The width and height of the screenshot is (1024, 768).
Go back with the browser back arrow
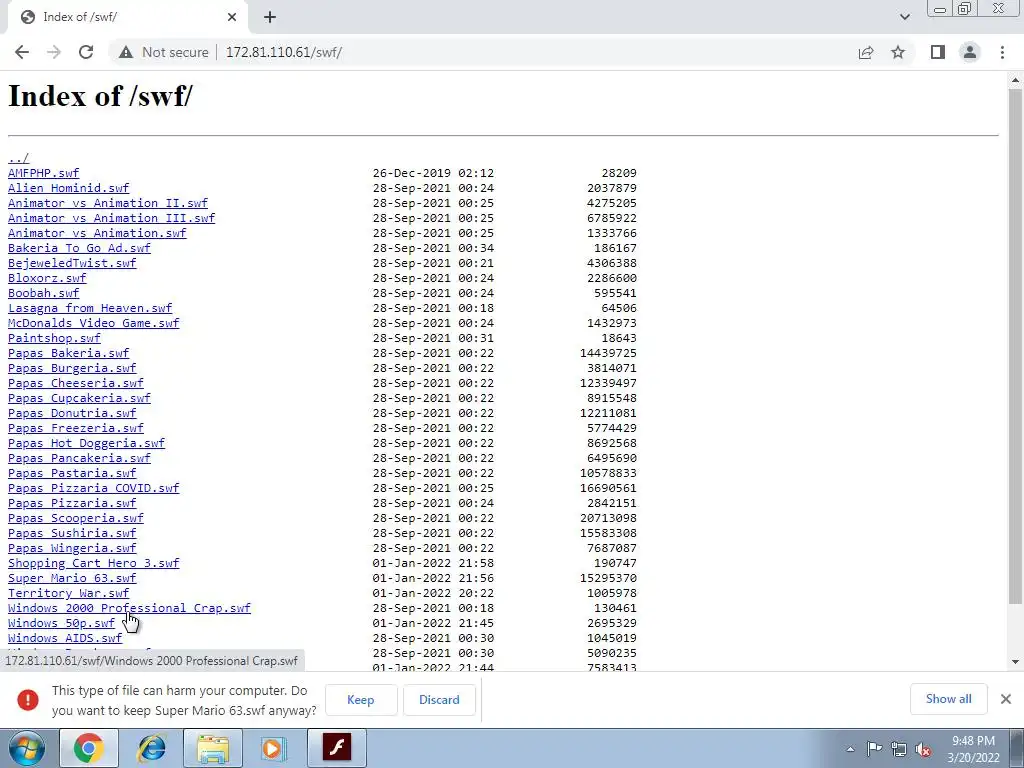pyautogui.click(x=22, y=52)
